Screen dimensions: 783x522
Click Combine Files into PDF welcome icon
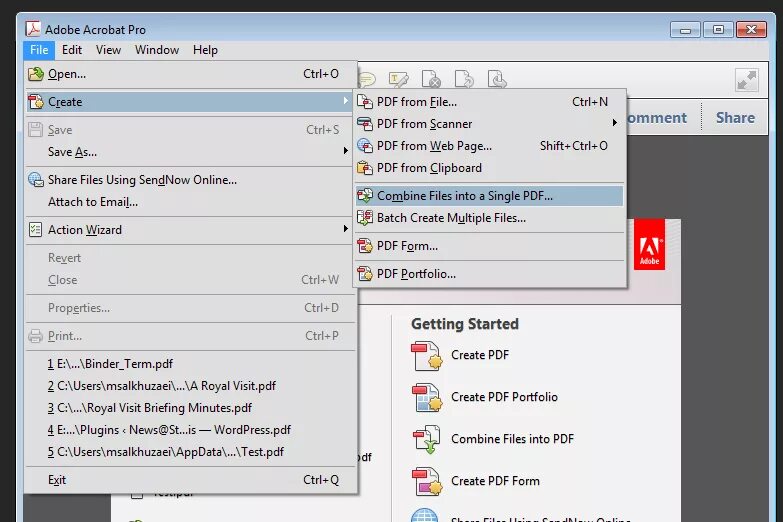pyautogui.click(x=426, y=440)
